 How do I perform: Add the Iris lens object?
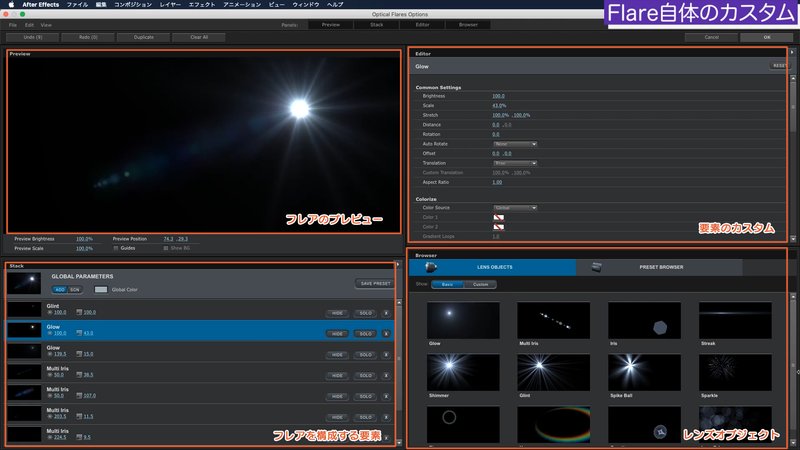(x=644, y=320)
